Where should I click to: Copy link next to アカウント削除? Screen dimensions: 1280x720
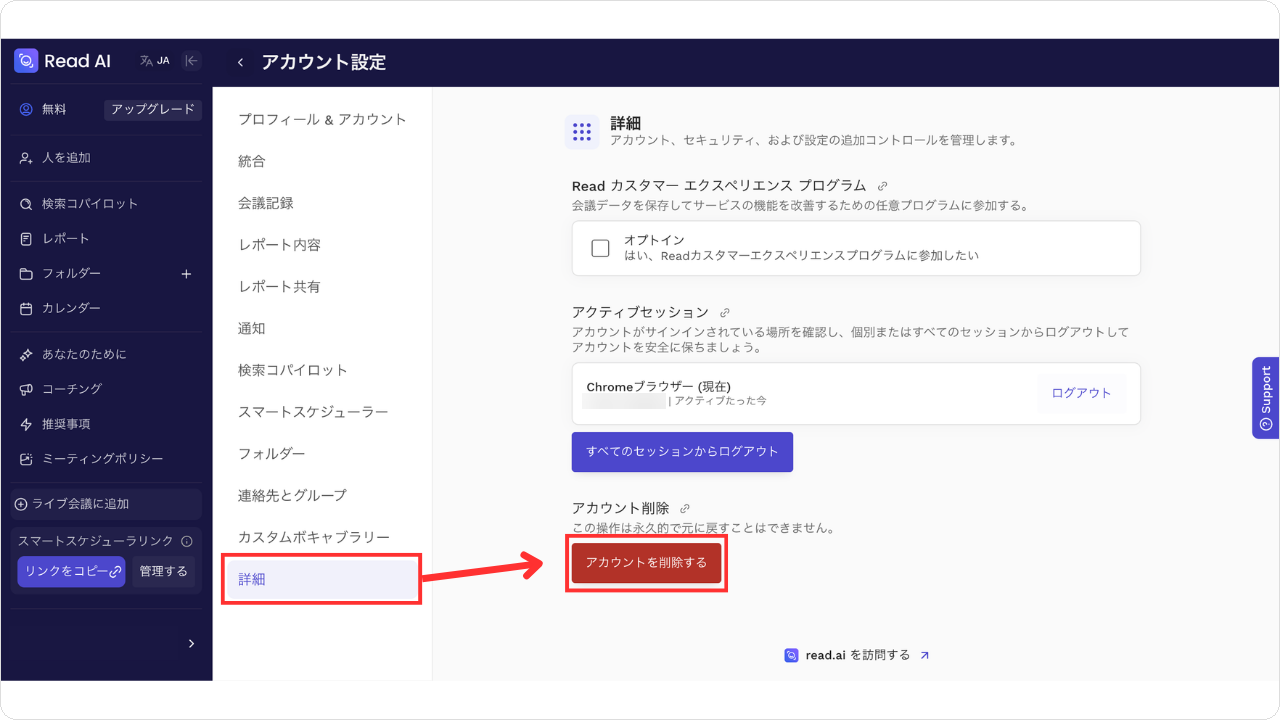[x=685, y=509]
